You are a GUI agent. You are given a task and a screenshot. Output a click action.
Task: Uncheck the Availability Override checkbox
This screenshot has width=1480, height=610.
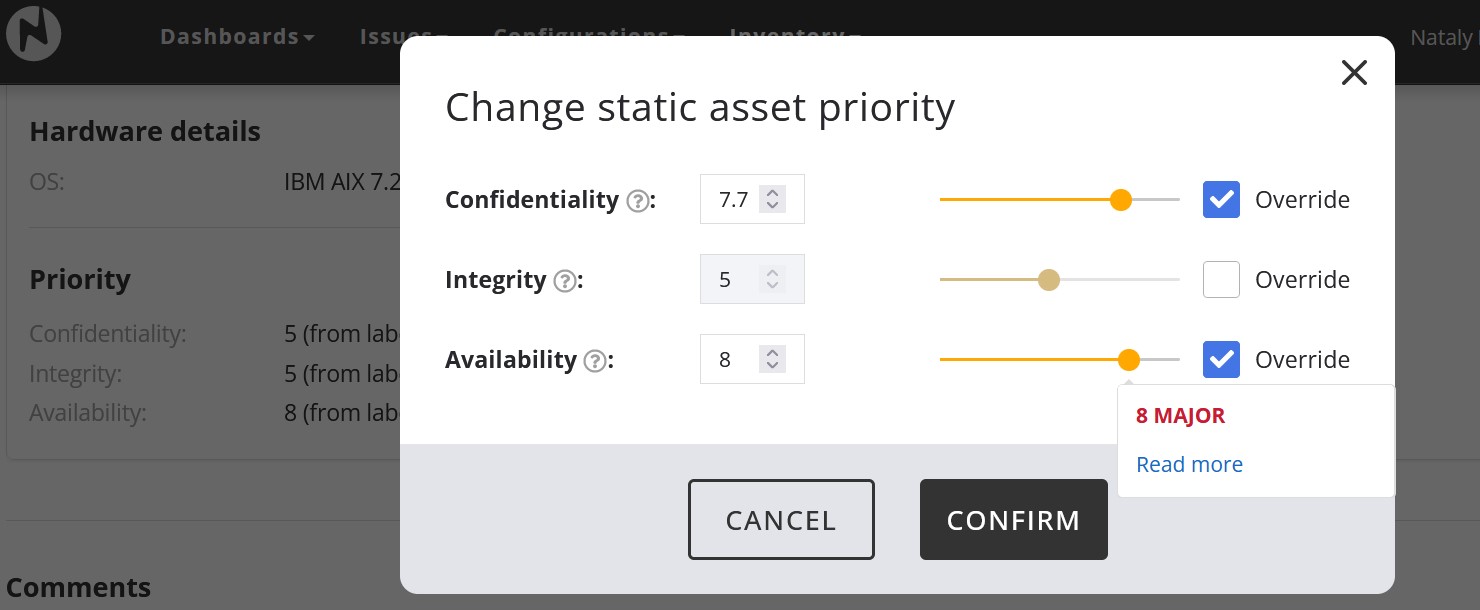click(1221, 360)
